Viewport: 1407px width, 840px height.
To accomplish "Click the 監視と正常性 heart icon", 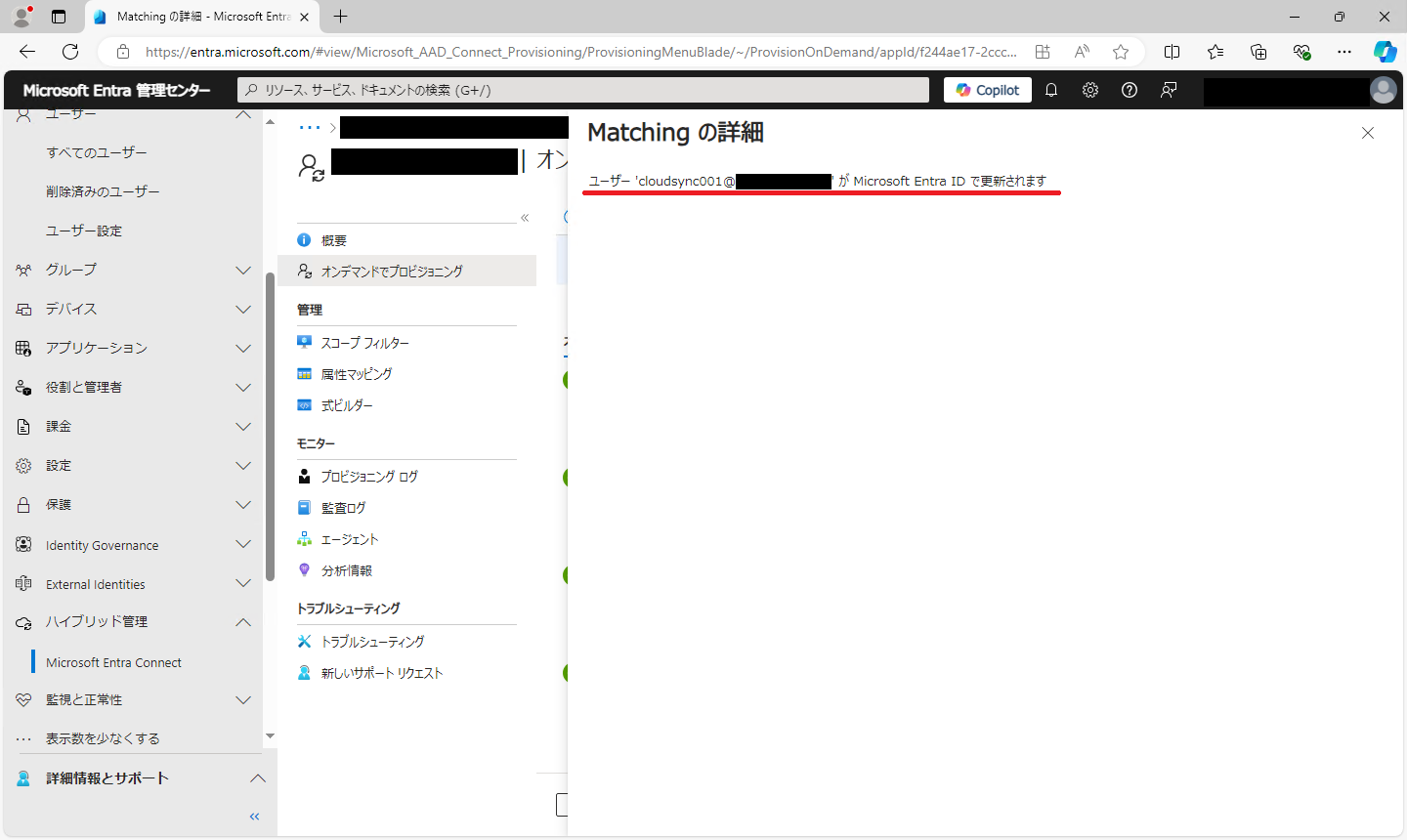I will coord(23,699).
